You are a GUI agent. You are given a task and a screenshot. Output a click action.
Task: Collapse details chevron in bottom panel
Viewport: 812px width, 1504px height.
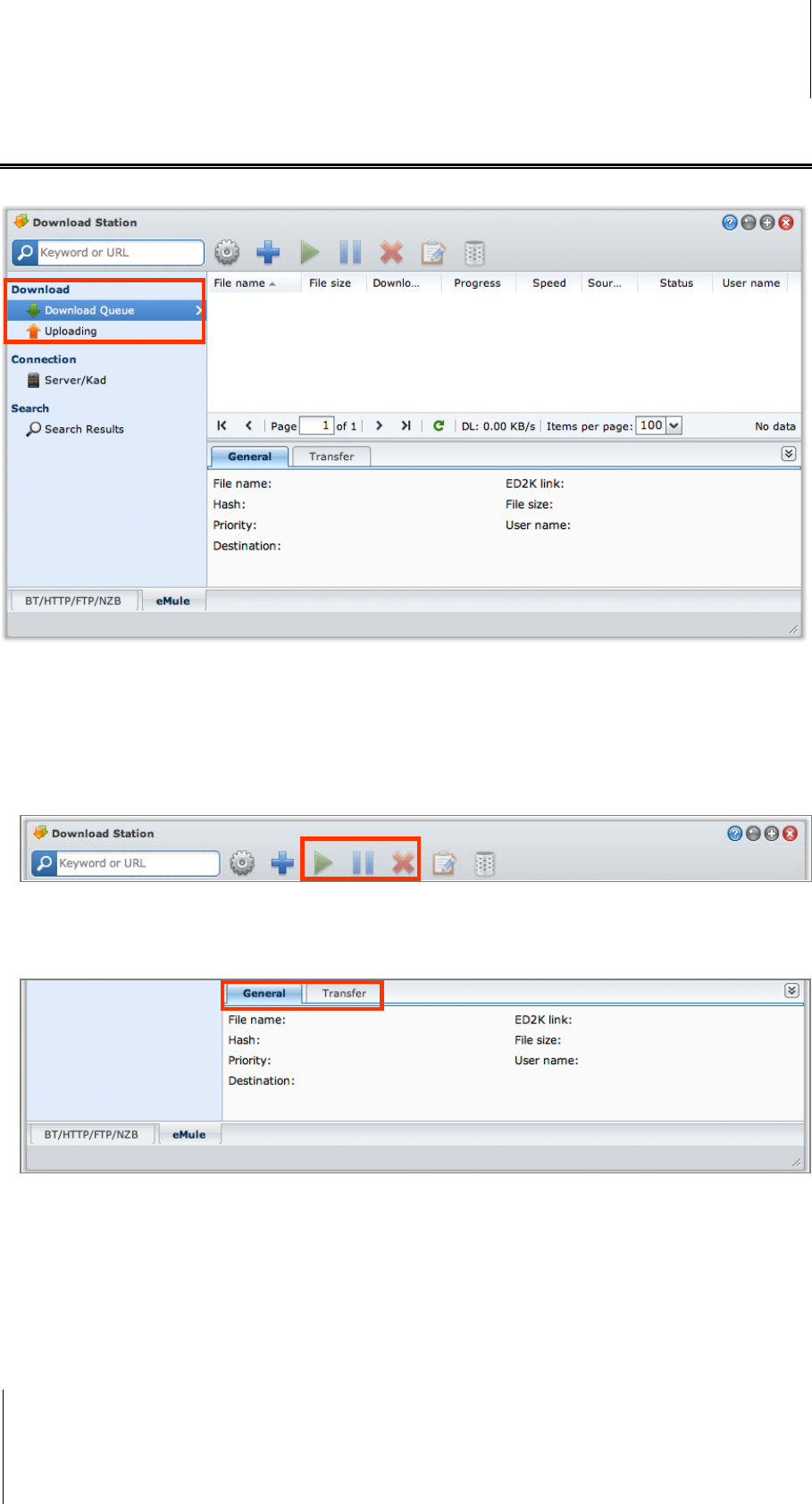click(791, 990)
